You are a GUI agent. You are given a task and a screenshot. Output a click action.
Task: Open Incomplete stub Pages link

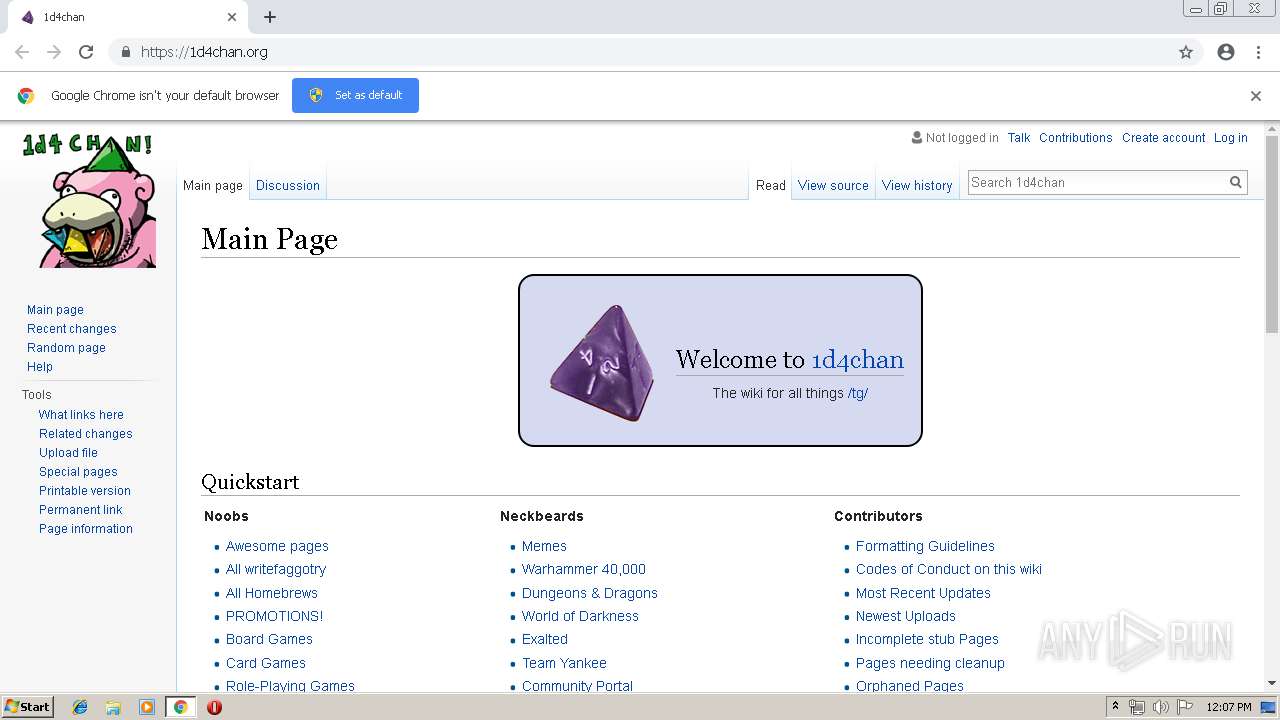click(x=927, y=639)
